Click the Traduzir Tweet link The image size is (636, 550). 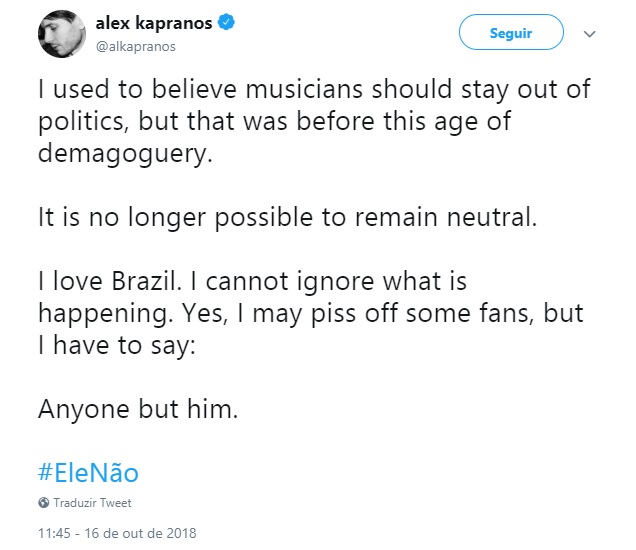coord(92,503)
